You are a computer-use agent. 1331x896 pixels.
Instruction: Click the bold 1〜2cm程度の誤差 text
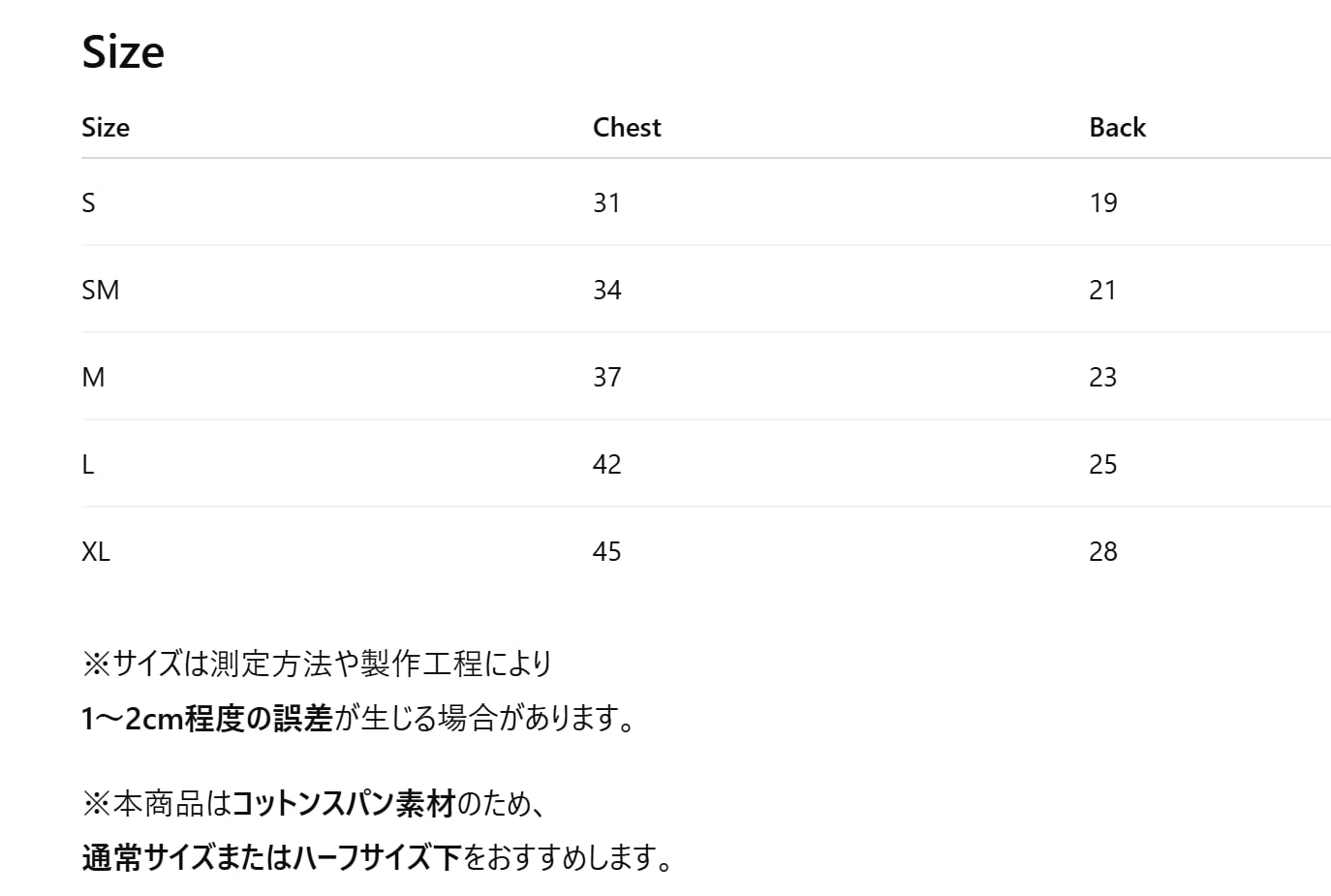click(207, 719)
